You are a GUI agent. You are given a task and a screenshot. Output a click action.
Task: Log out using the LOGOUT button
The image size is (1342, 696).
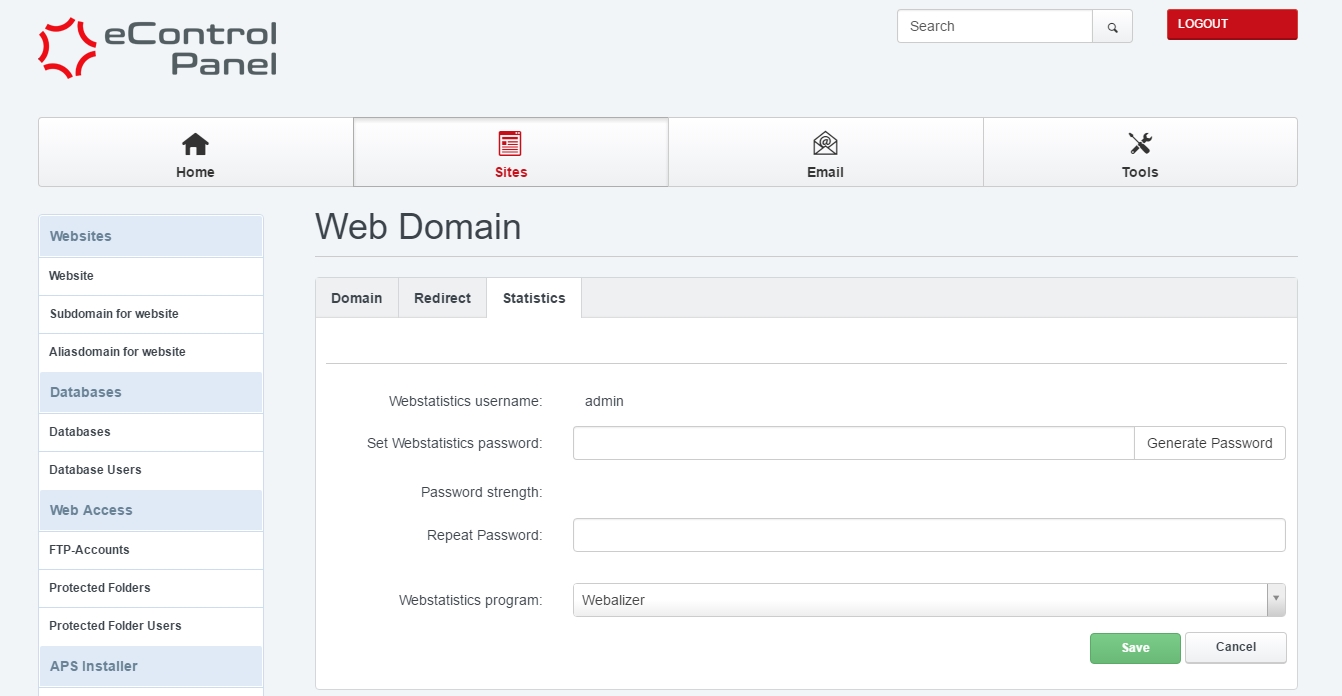(1231, 24)
